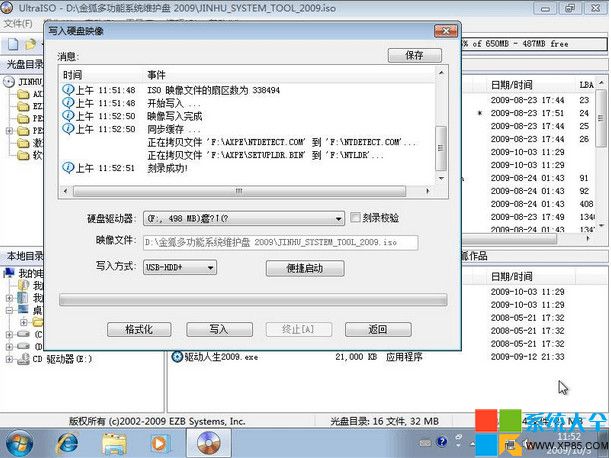Enable the 刻录校验 checkbox

coord(355,218)
